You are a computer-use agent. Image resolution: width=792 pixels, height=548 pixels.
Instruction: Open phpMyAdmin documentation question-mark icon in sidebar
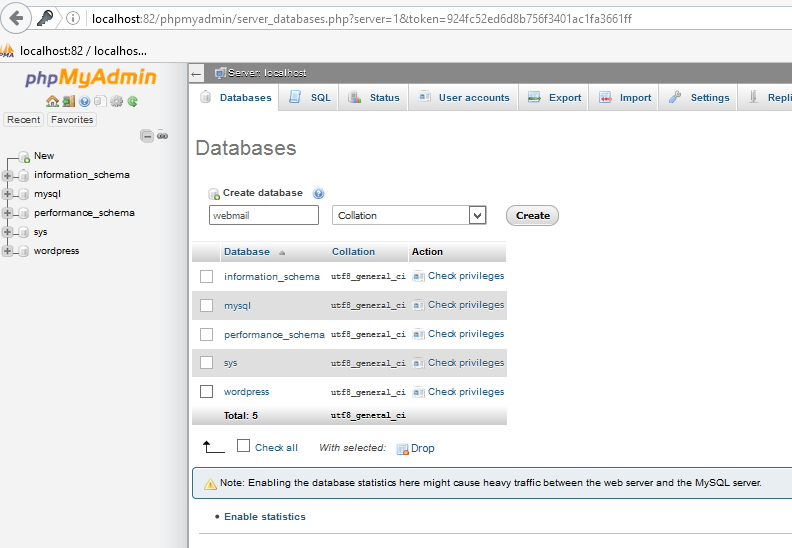pos(84,102)
